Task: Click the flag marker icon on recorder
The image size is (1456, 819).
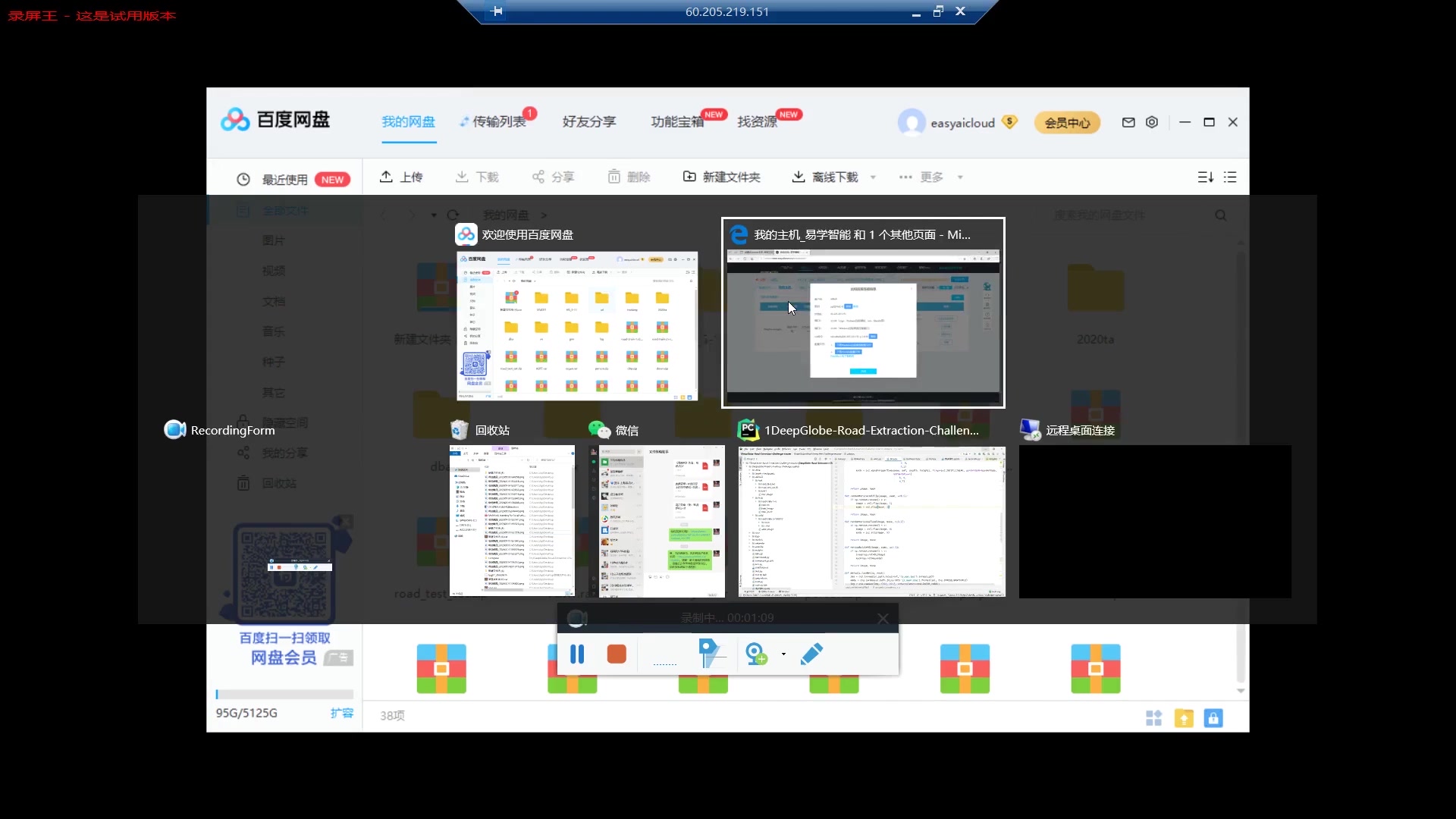Action: point(711,654)
